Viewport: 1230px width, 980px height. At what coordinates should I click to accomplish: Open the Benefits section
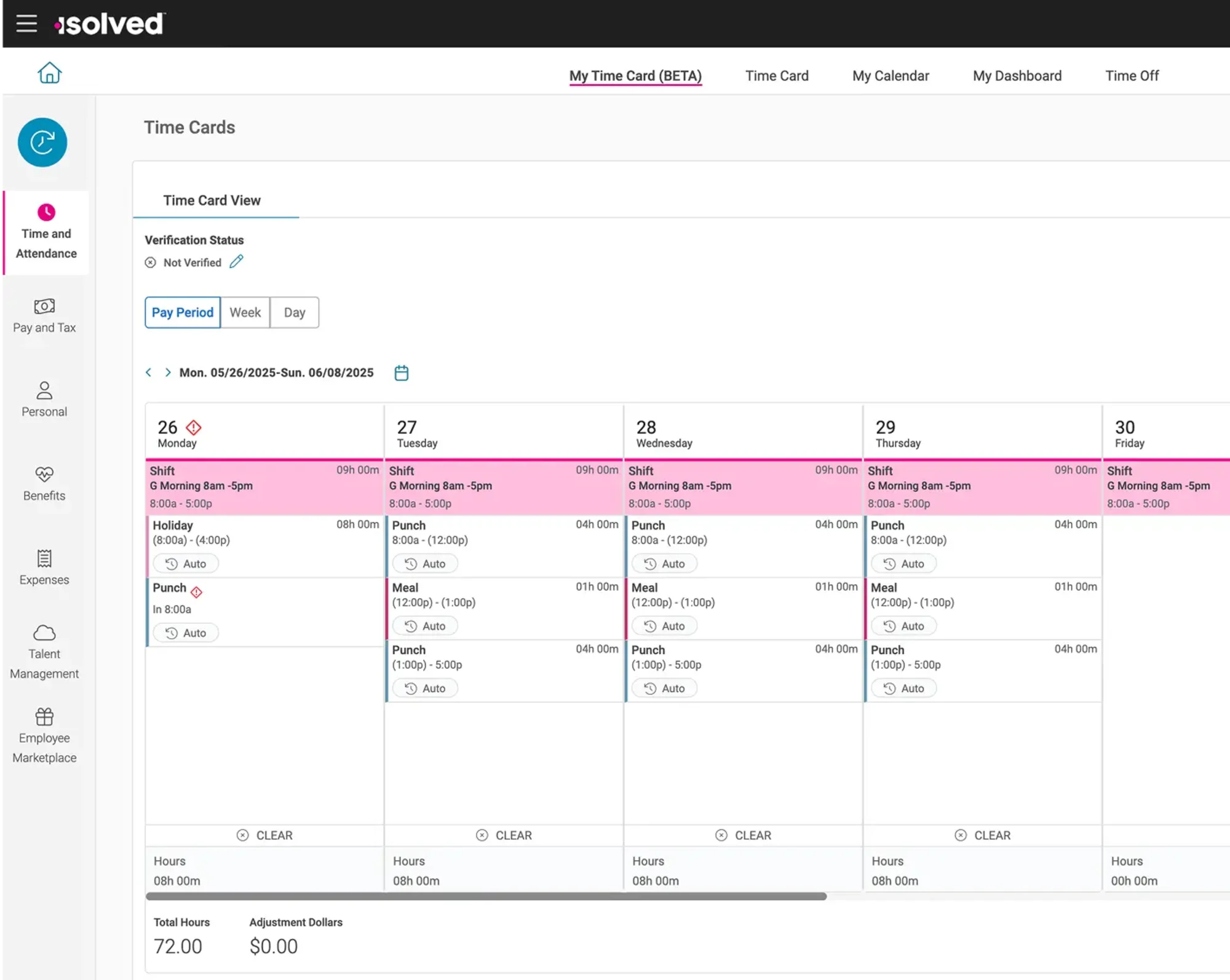point(44,484)
